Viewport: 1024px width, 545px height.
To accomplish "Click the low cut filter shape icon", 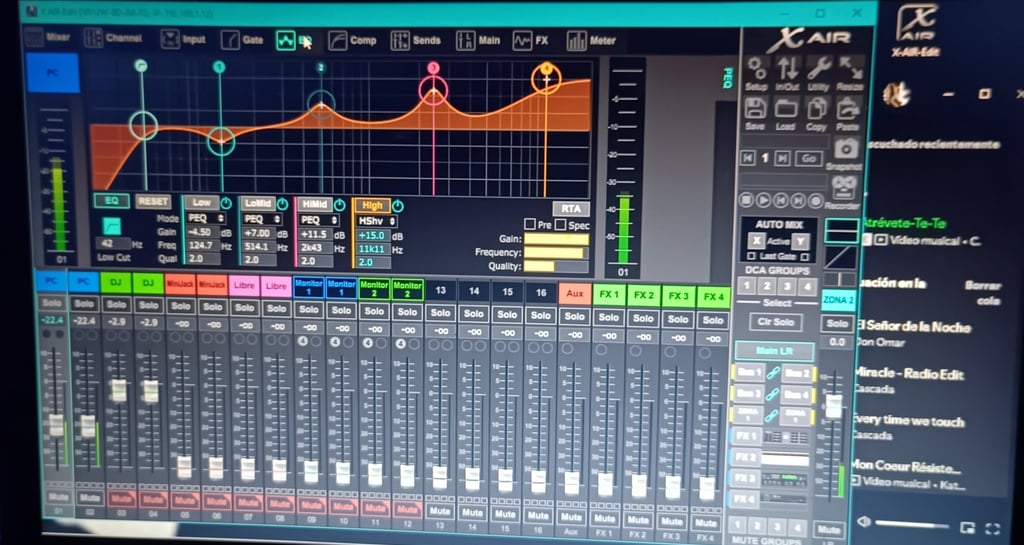I will point(112,226).
